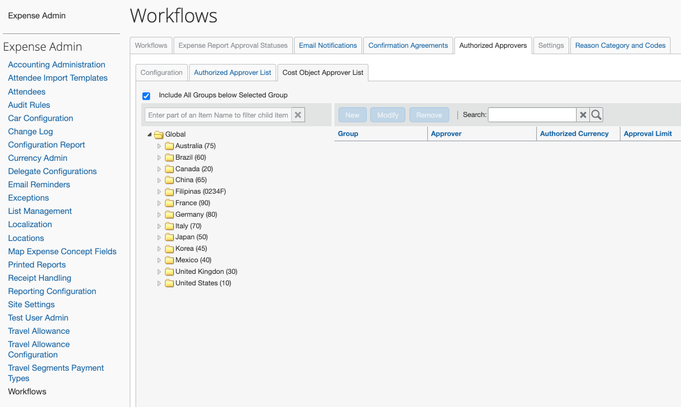Click the search magnifier icon
The width and height of the screenshot is (681, 407).
pyautogui.click(x=597, y=115)
